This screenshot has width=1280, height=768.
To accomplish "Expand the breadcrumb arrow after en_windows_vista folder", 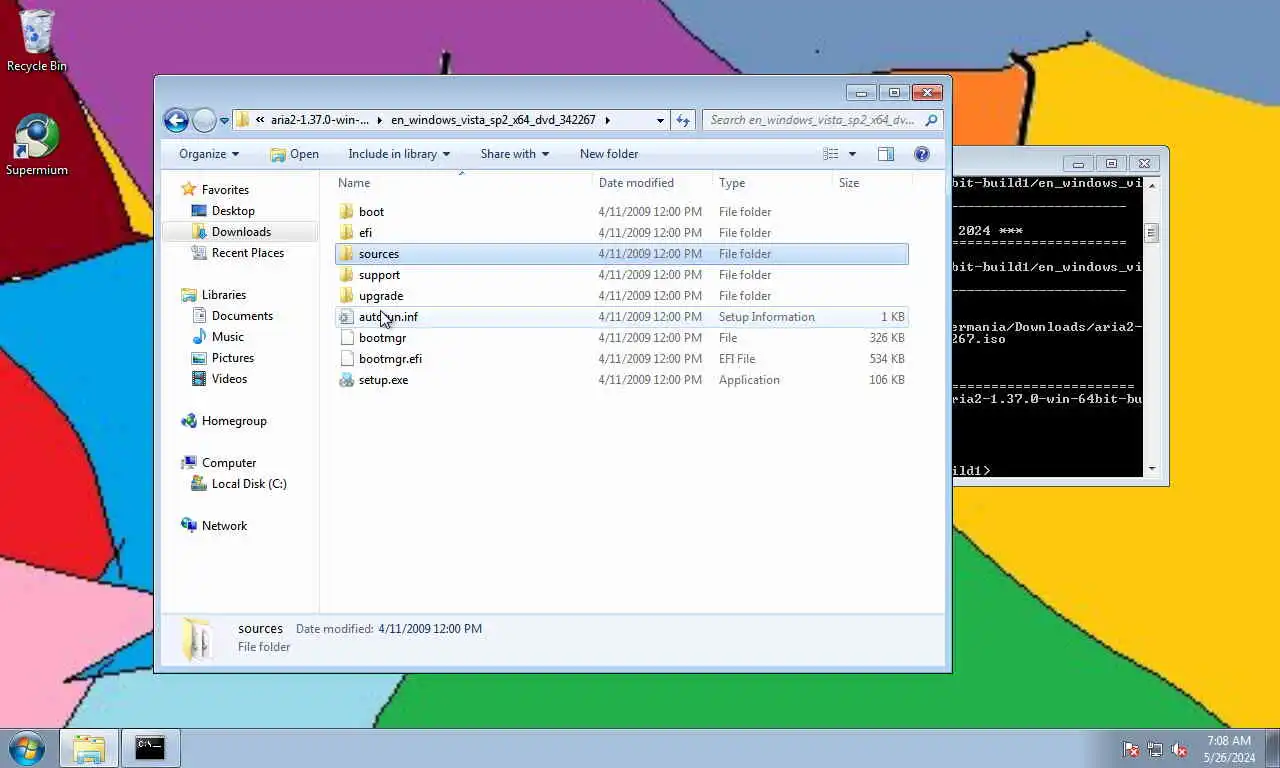I will click(x=607, y=120).
